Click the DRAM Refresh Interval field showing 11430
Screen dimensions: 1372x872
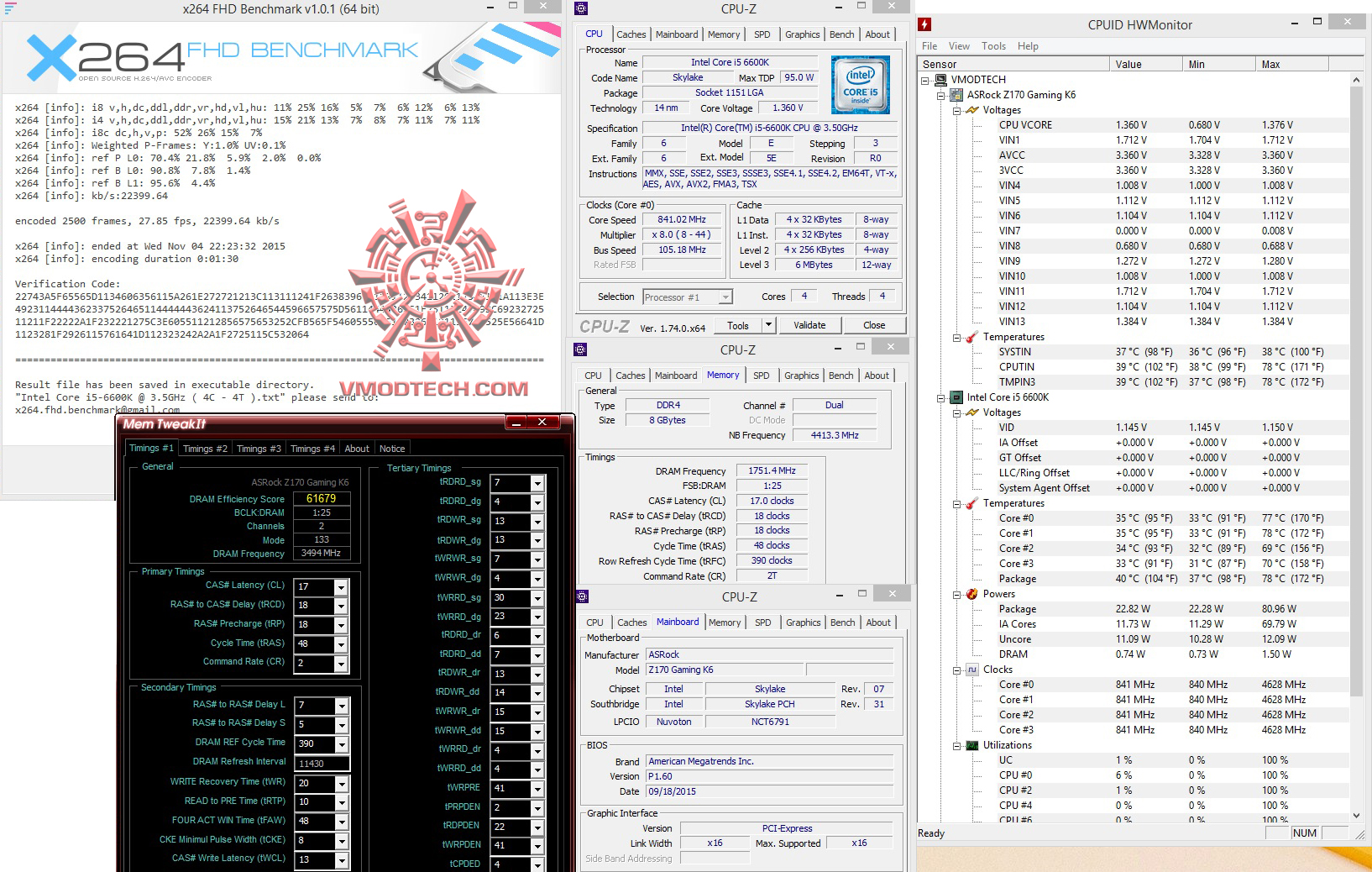tap(322, 764)
